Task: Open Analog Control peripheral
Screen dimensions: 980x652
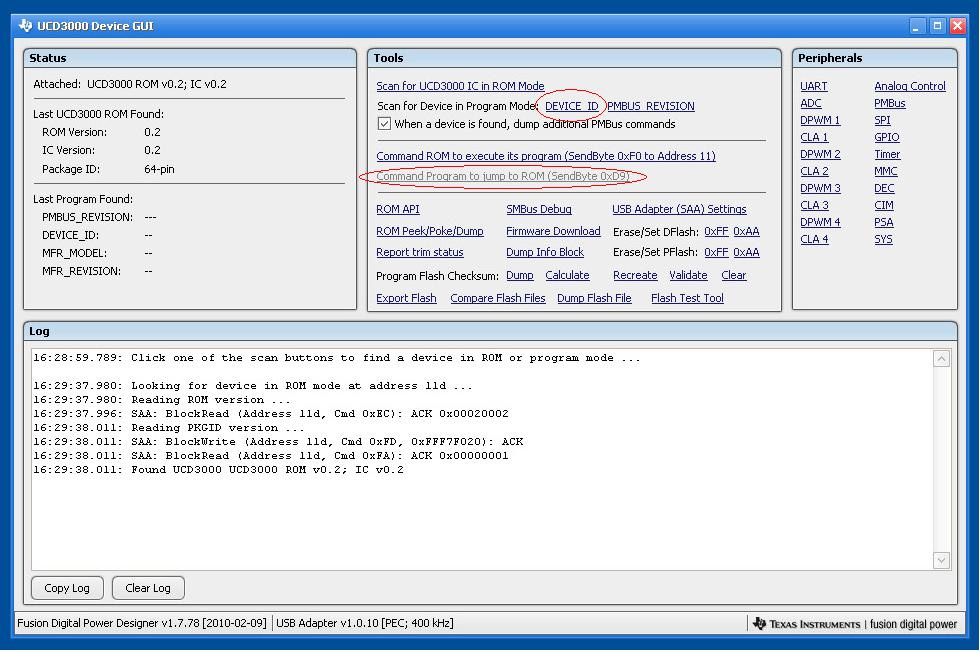Action: tap(910, 86)
